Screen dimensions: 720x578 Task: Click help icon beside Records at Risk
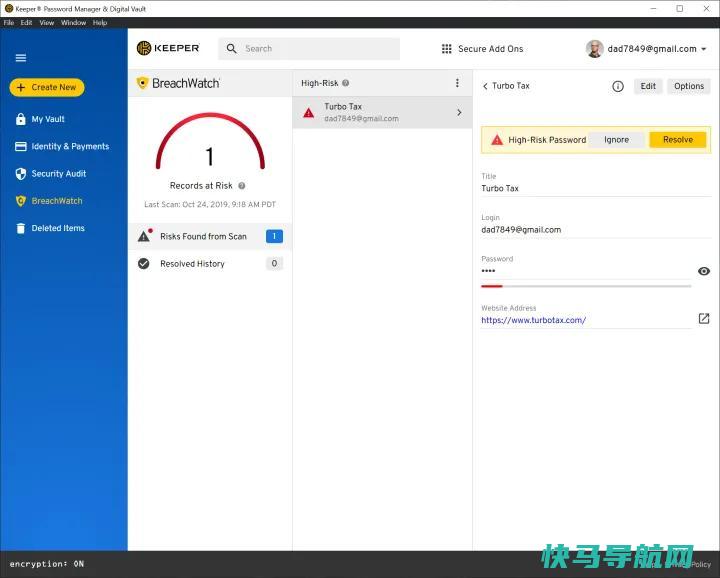[x=242, y=186]
